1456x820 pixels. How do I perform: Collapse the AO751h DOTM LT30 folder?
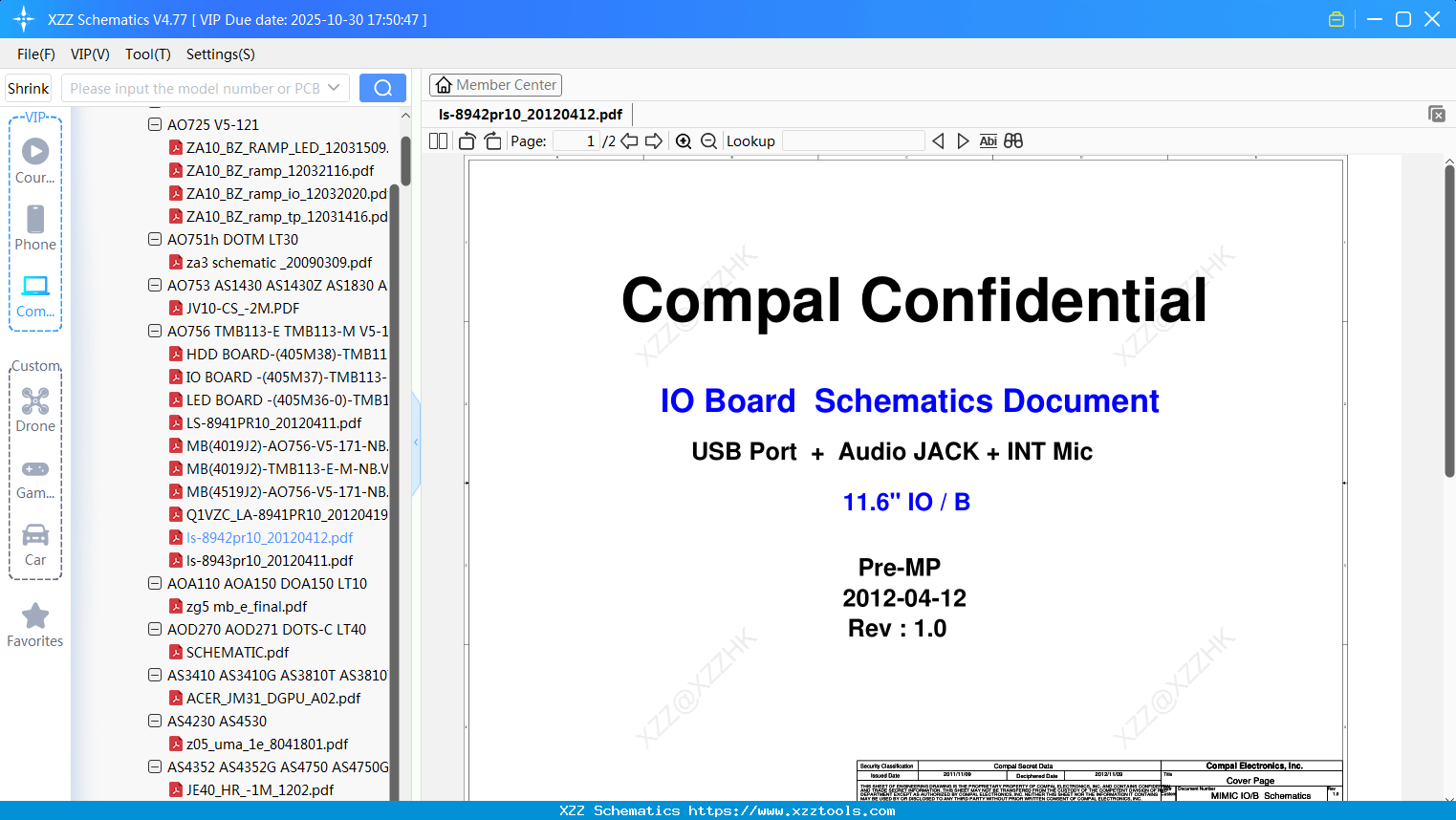click(x=155, y=239)
